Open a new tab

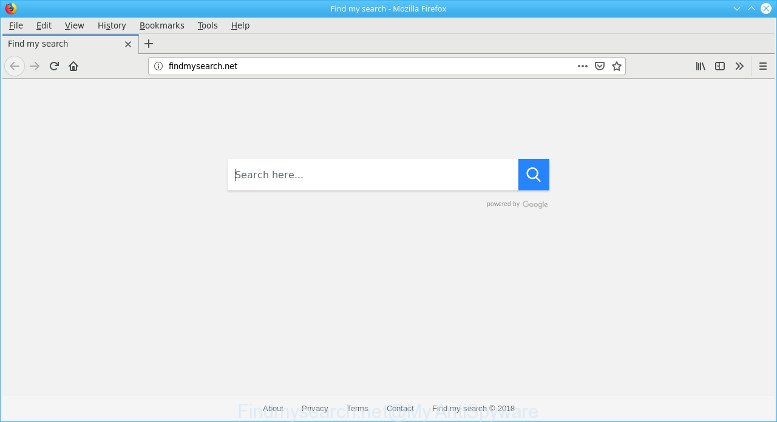click(148, 44)
